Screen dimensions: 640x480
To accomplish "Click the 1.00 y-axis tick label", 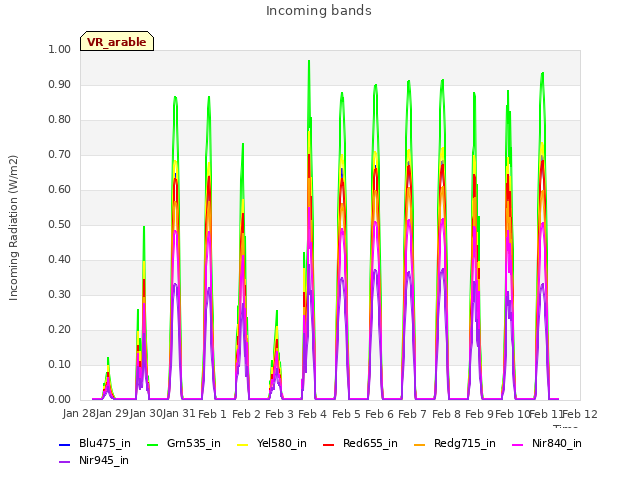I will point(60,49).
